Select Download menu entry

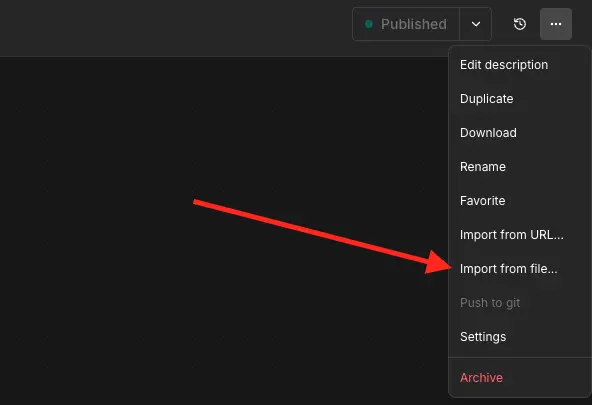pyautogui.click(x=519, y=133)
